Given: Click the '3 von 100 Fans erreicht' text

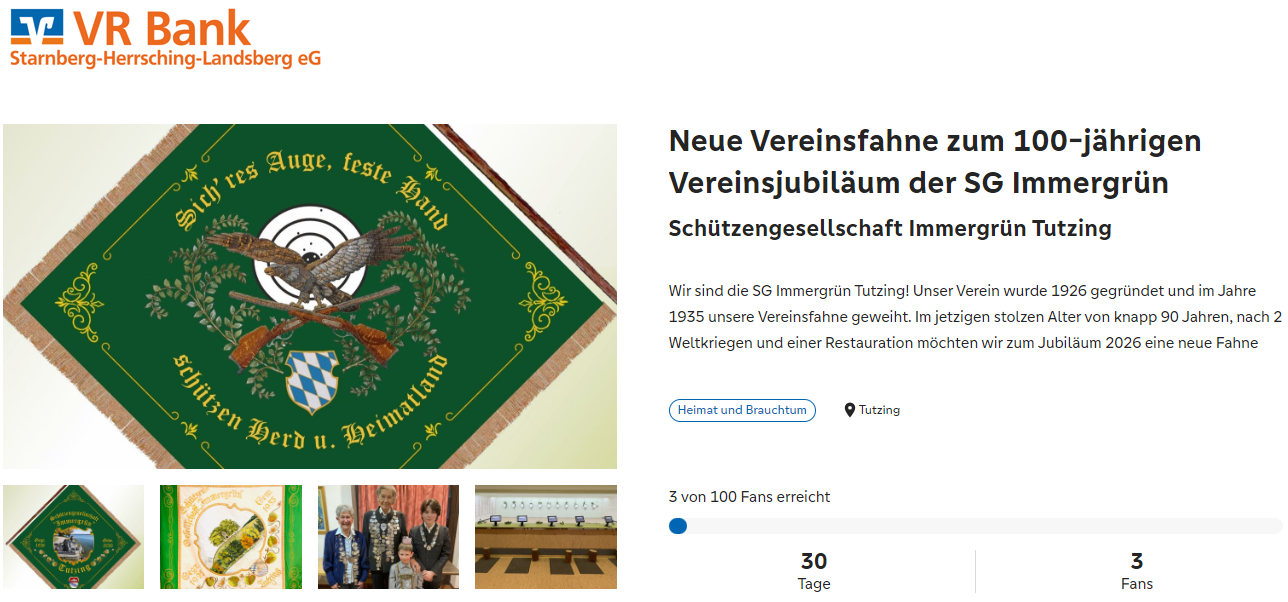Looking at the screenshot, I should [x=749, y=497].
